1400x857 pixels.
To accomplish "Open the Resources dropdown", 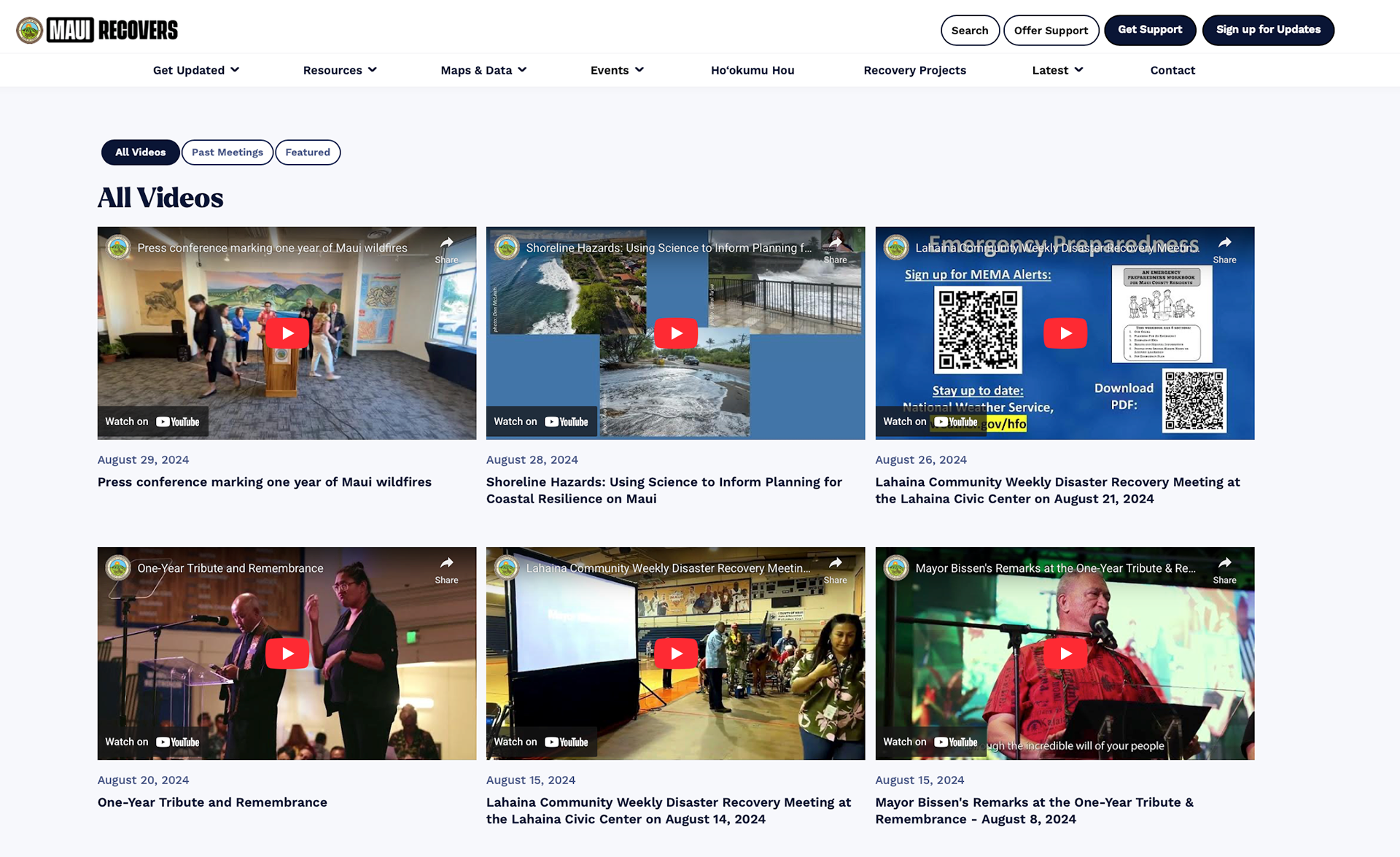I will [x=340, y=70].
